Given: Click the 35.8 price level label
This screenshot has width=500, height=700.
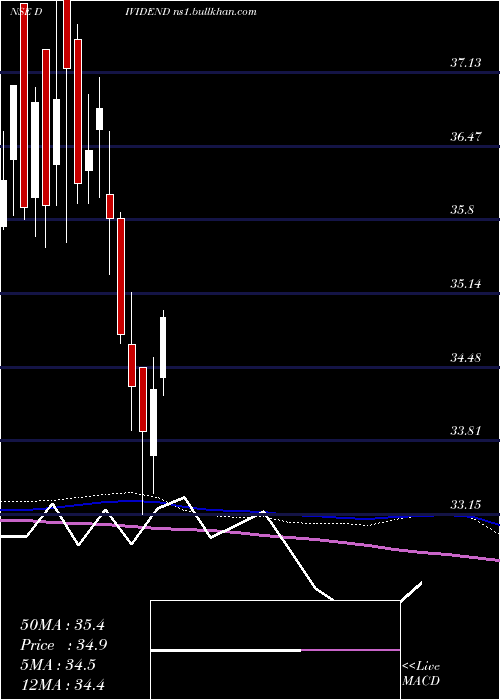Looking at the screenshot, I should click(462, 209).
